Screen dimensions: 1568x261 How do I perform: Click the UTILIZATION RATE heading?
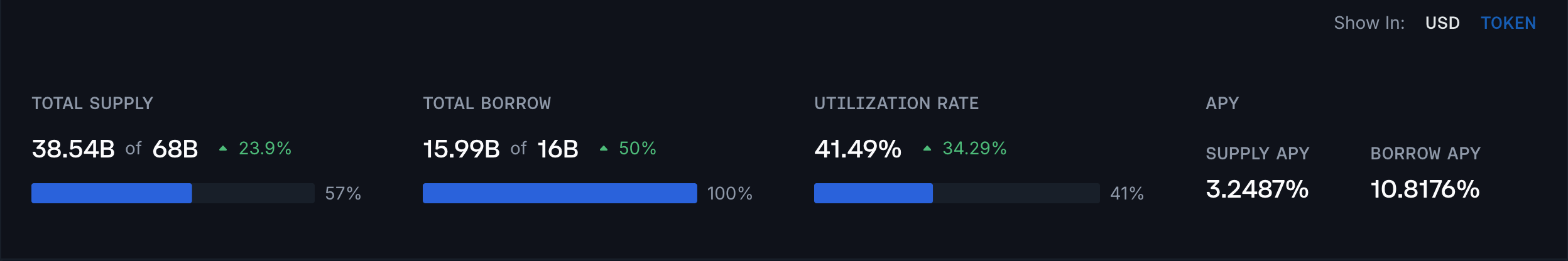[896, 104]
